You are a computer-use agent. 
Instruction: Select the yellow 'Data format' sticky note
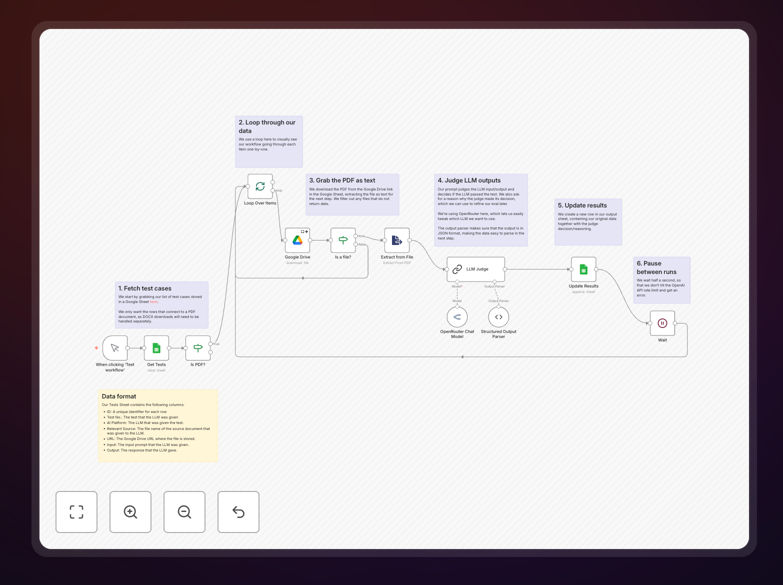(x=158, y=426)
